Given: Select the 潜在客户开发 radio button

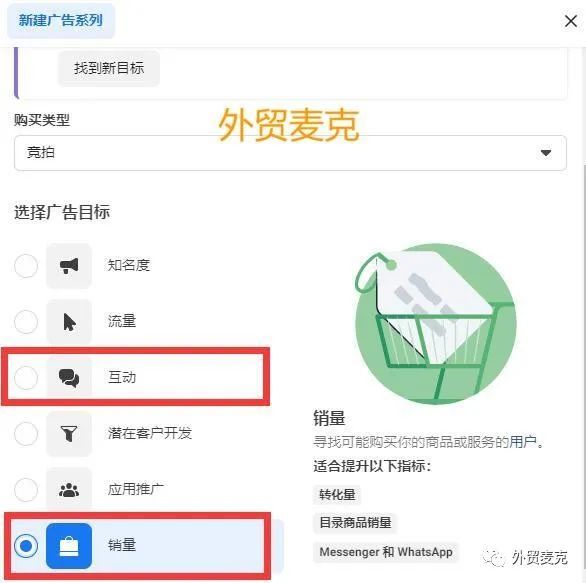Looking at the screenshot, I should coord(26,434).
